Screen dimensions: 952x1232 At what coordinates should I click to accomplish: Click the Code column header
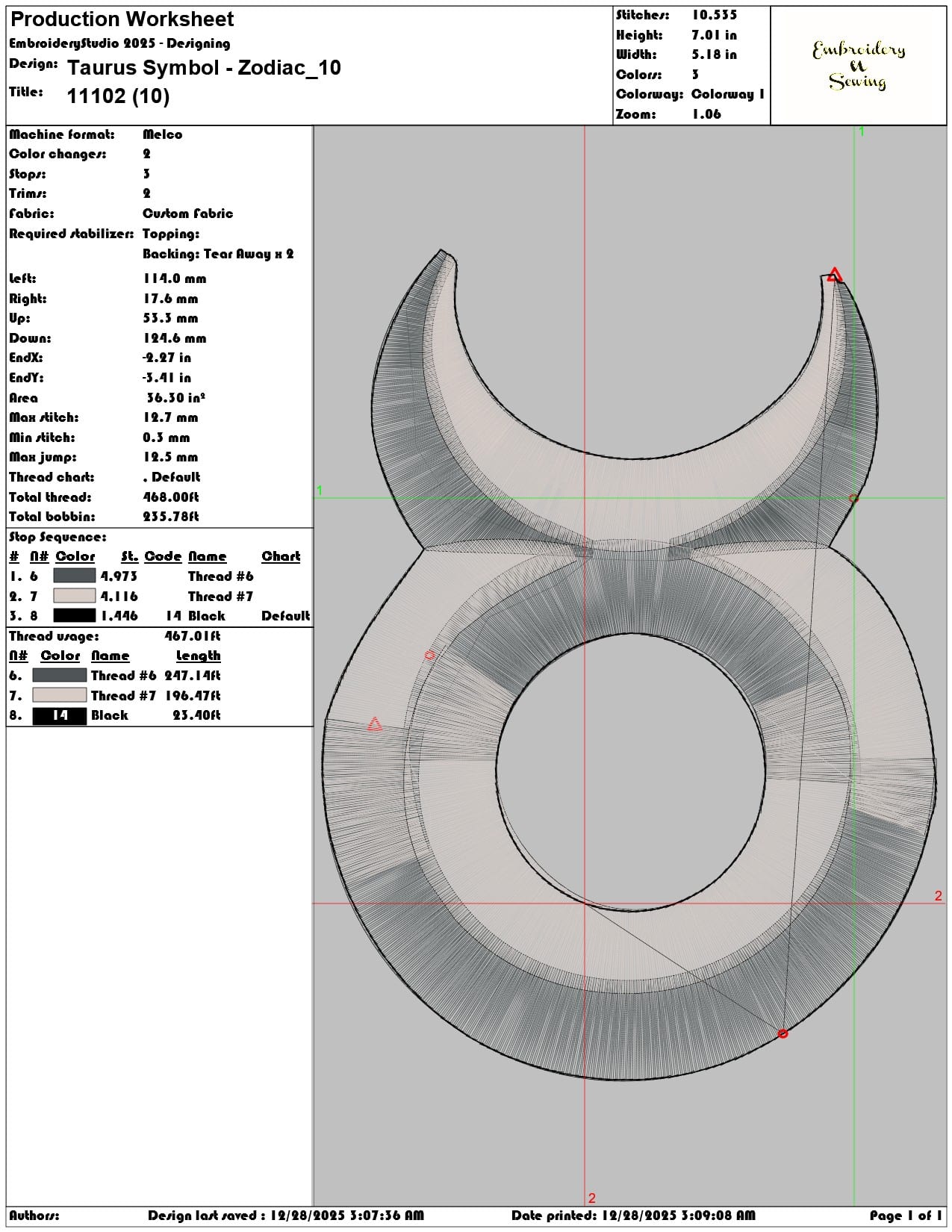coord(163,556)
